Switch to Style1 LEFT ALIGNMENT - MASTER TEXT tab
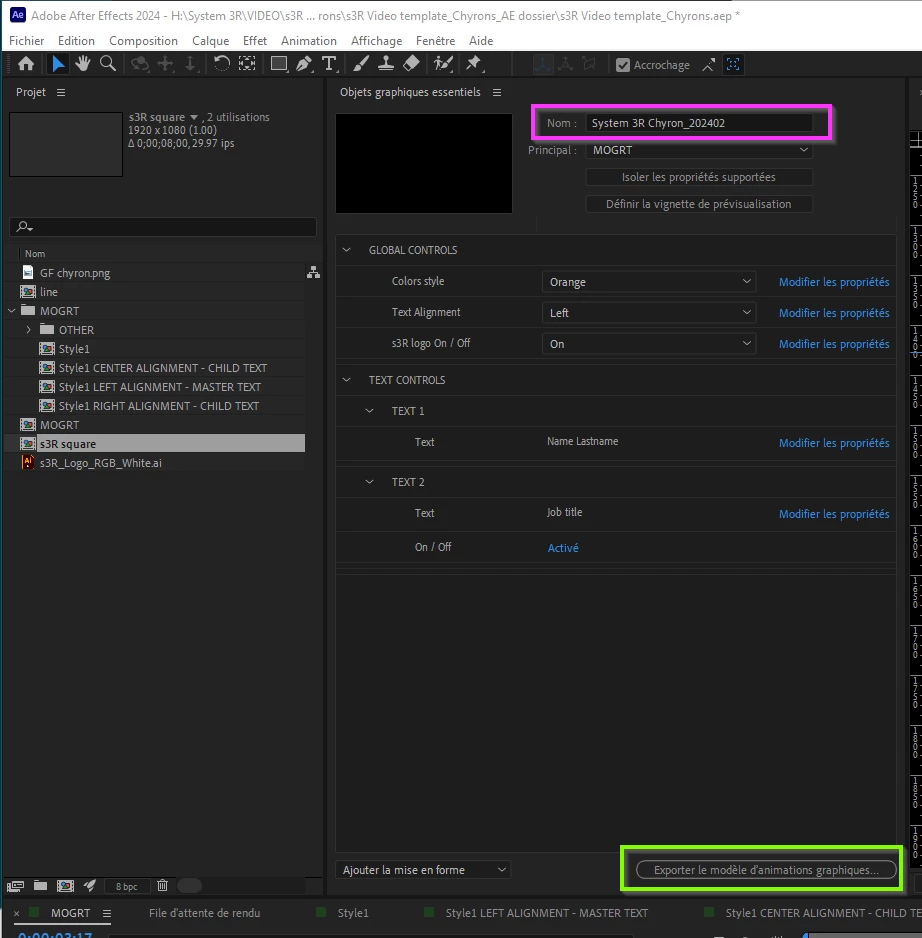Screen dimensions: 922x938 click(x=546, y=913)
